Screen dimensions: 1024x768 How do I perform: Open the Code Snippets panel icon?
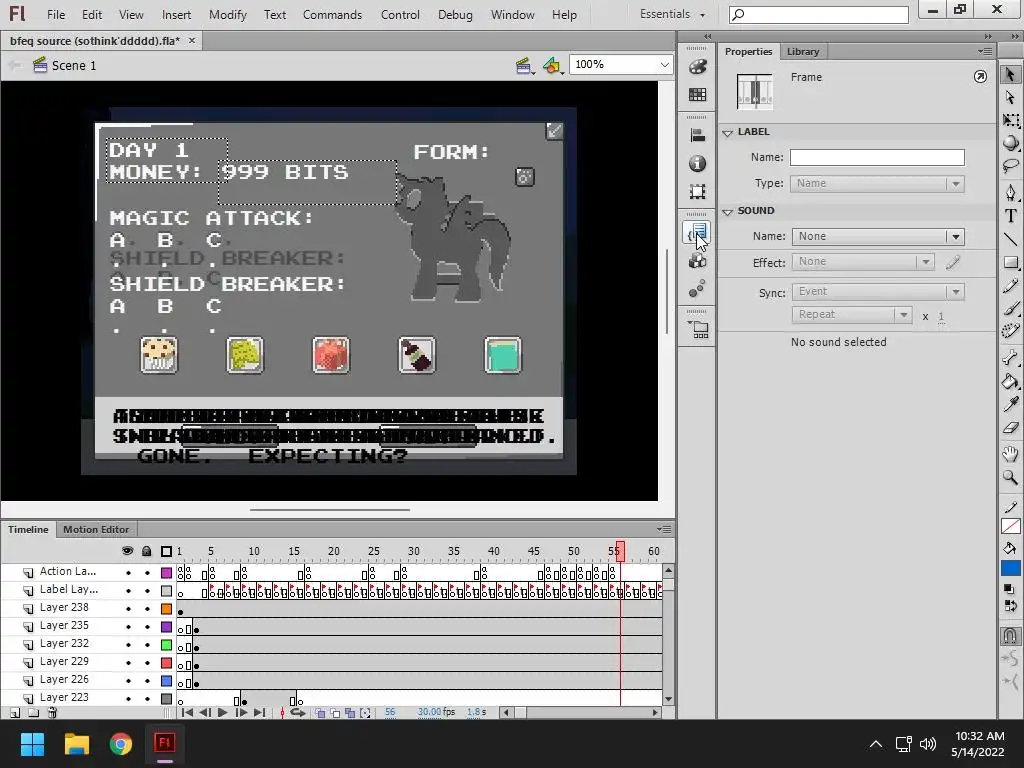pyautogui.click(x=697, y=232)
